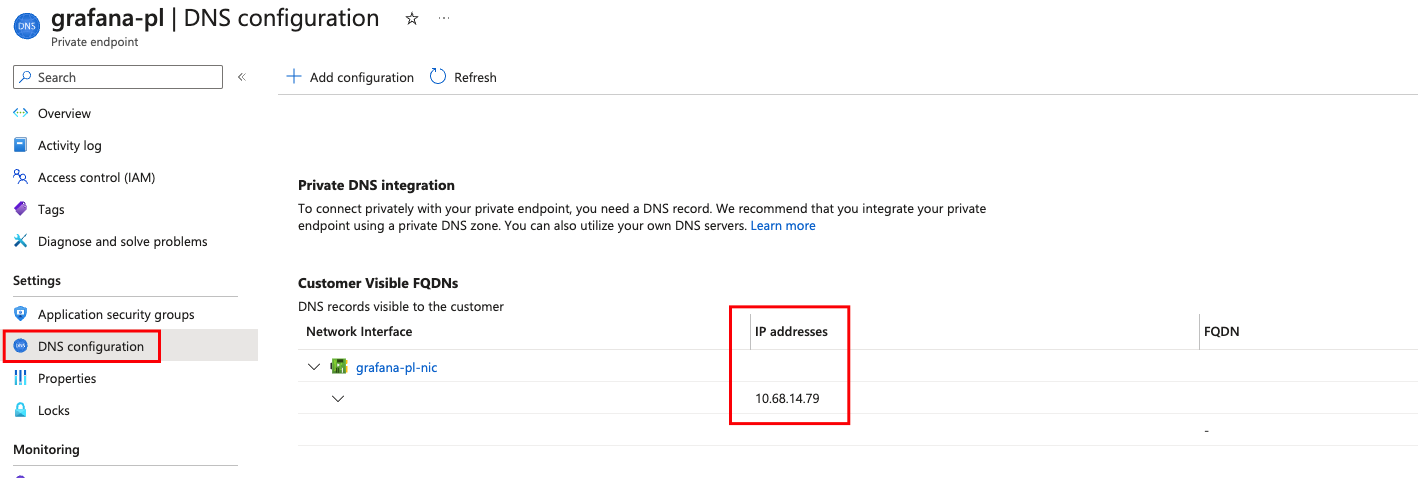The width and height of the screenshot is (1418, 478).
Task: Open Activity log in the sidebar
Action: (x=70, y=145)
